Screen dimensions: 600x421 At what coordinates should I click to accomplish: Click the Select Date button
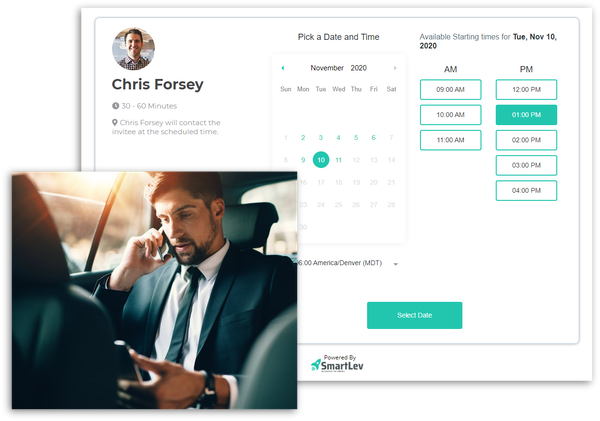point(414,315)
